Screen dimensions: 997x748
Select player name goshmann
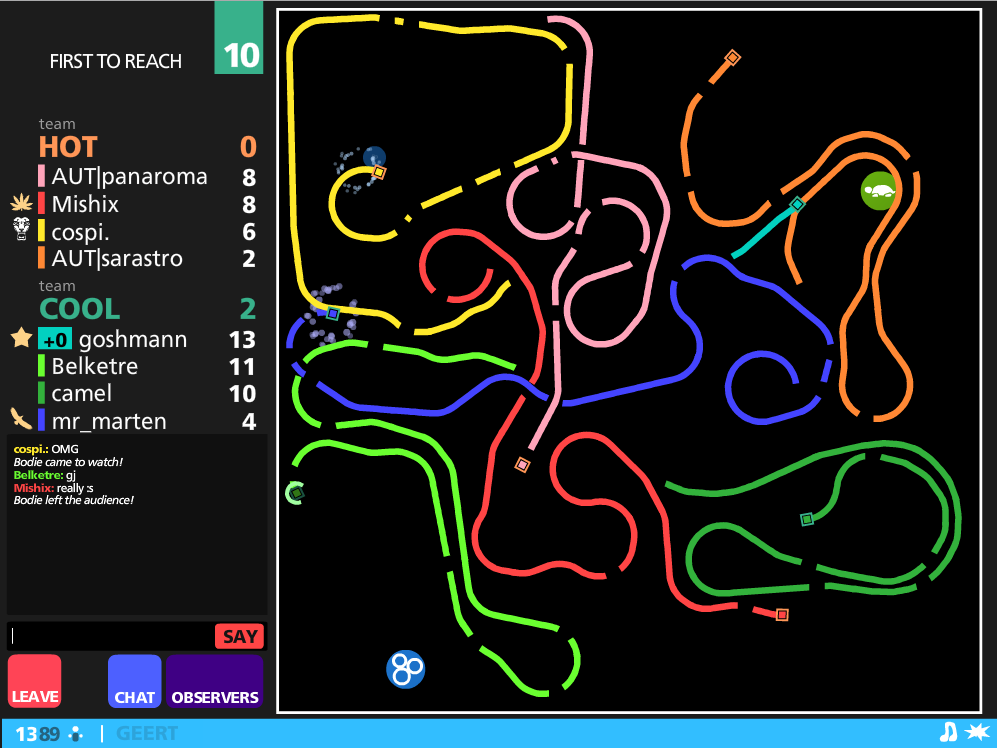133,340
